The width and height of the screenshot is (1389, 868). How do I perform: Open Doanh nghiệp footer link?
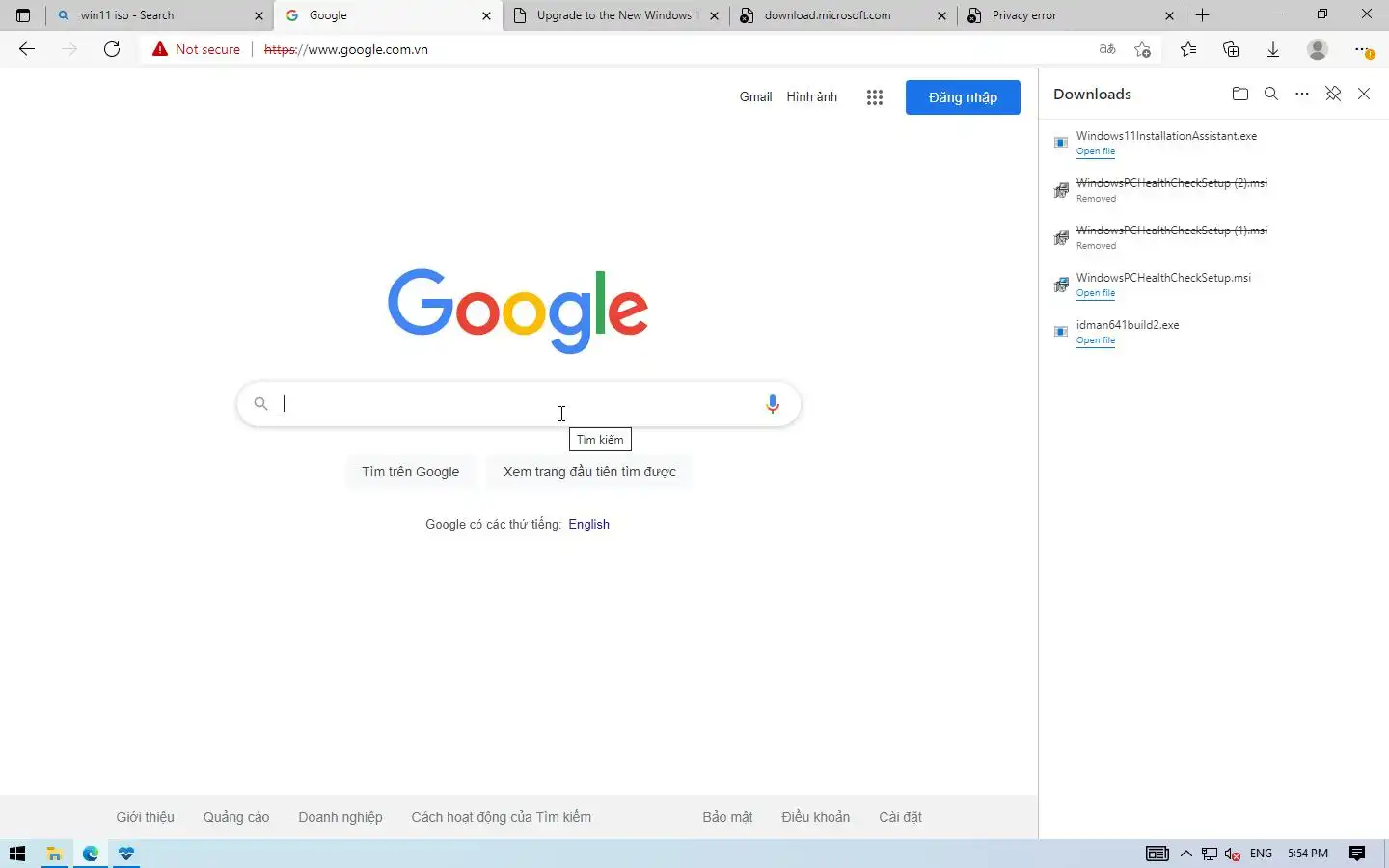[340, 817]
